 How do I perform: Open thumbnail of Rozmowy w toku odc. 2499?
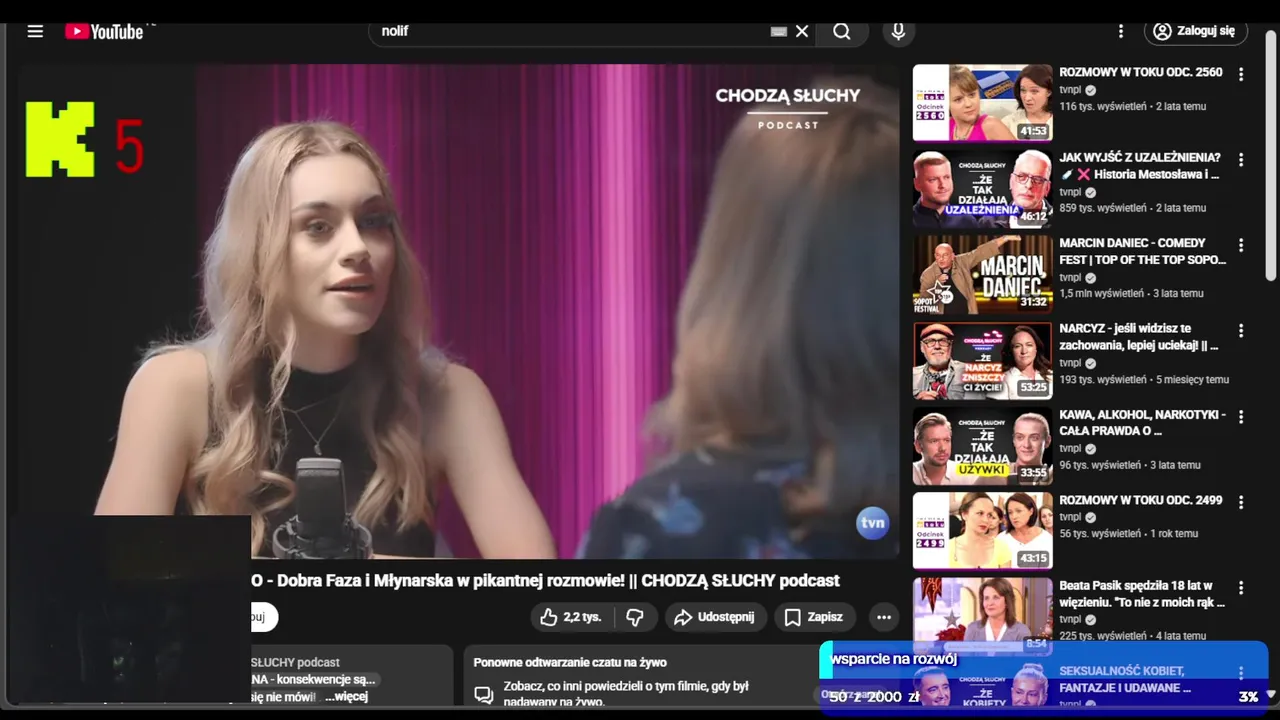click(982, 531)
